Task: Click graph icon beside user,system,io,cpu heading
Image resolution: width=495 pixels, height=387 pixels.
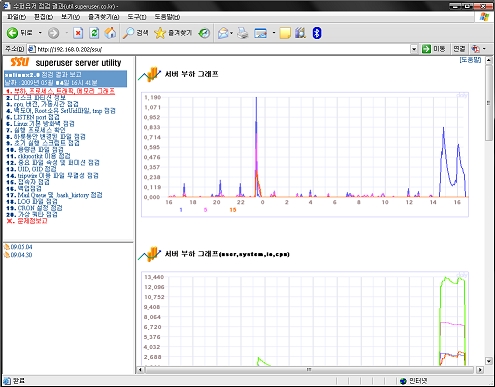Action: click(x=150, y=254)
